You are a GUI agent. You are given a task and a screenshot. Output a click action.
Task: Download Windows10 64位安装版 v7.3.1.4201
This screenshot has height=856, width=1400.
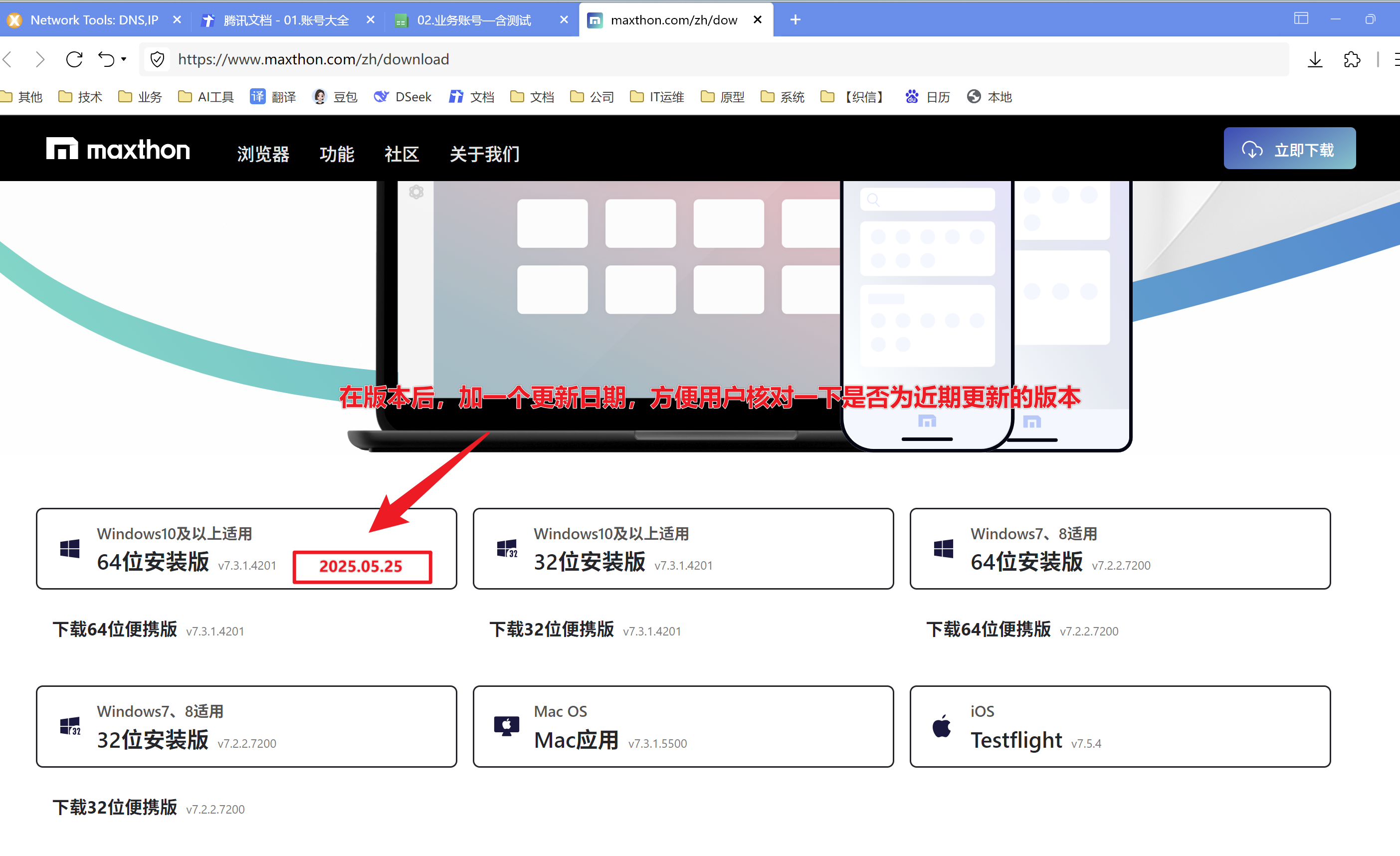pyautogui.click(x=246, y=549)
